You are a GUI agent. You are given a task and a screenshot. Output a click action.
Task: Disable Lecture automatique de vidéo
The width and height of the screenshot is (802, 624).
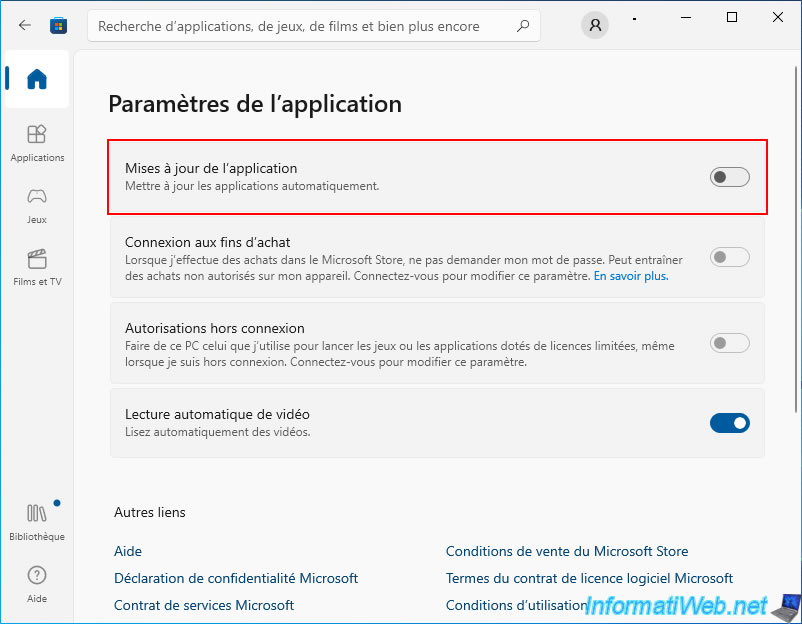(x=729, y=423)
